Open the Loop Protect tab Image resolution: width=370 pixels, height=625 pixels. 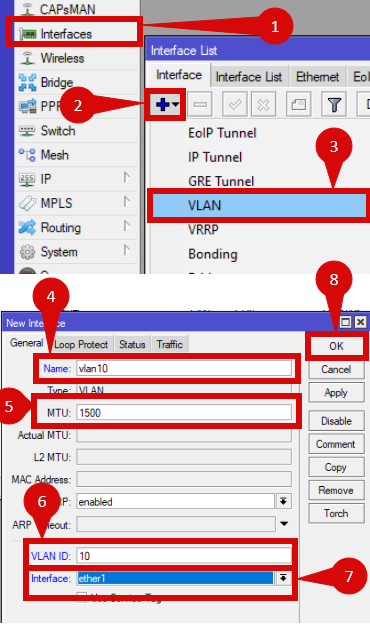click(81, 344)
